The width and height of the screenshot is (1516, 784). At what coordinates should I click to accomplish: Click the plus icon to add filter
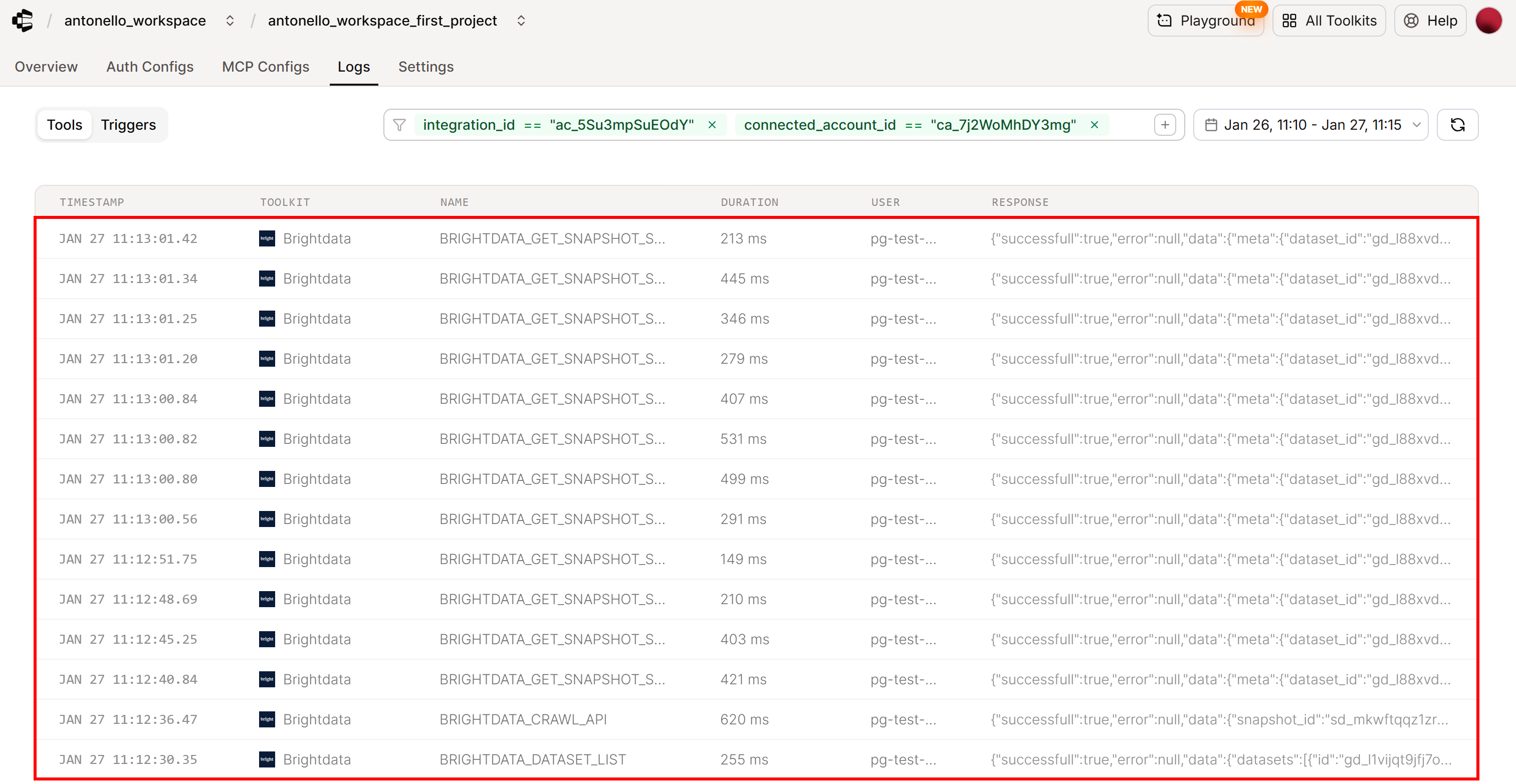(x=1164, y=125)
